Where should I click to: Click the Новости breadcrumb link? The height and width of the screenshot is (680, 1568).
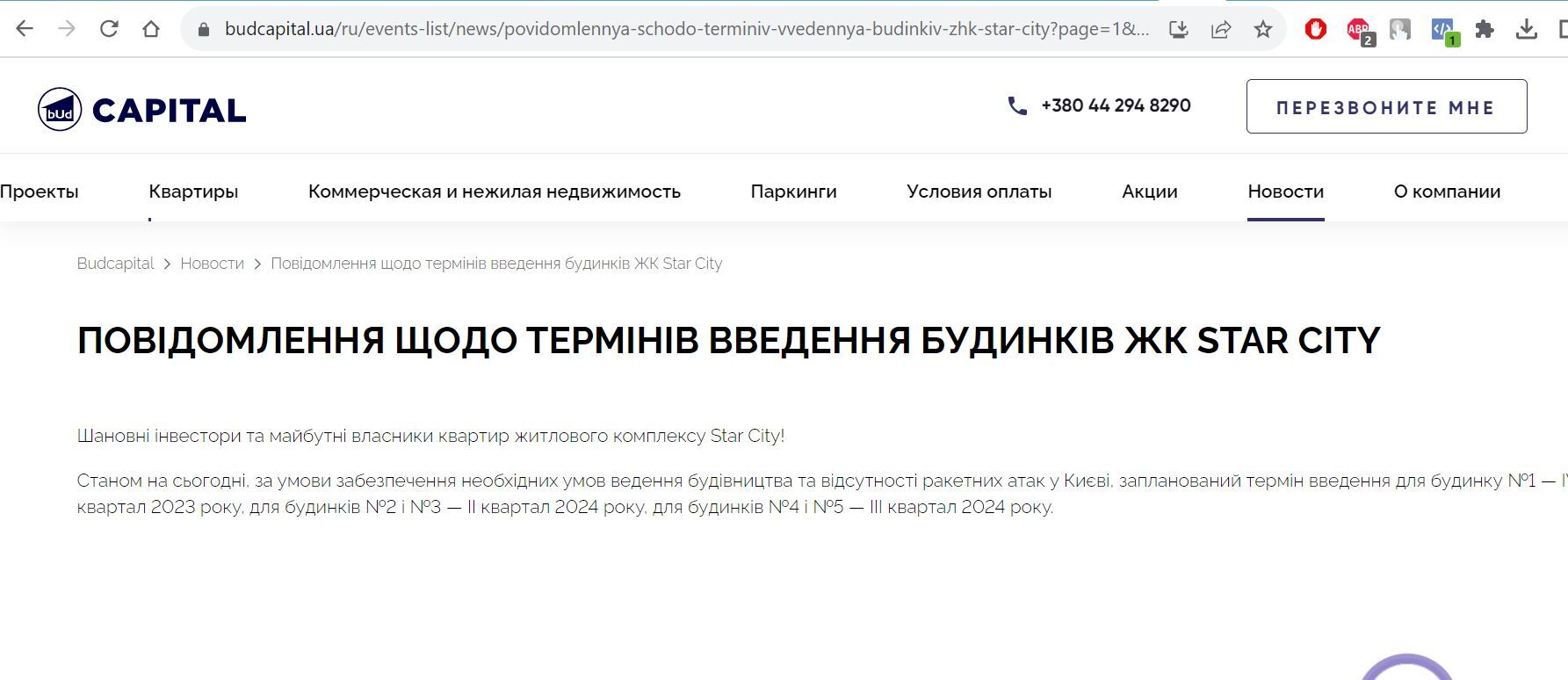pos(213,264)
